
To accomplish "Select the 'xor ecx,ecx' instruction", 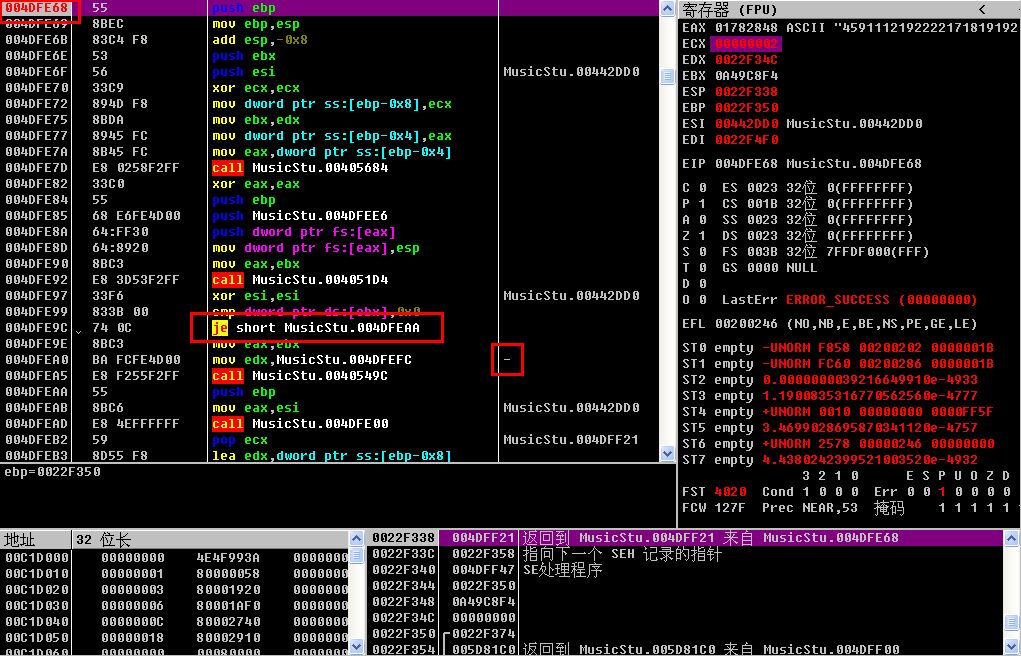I will pos(256,88).
